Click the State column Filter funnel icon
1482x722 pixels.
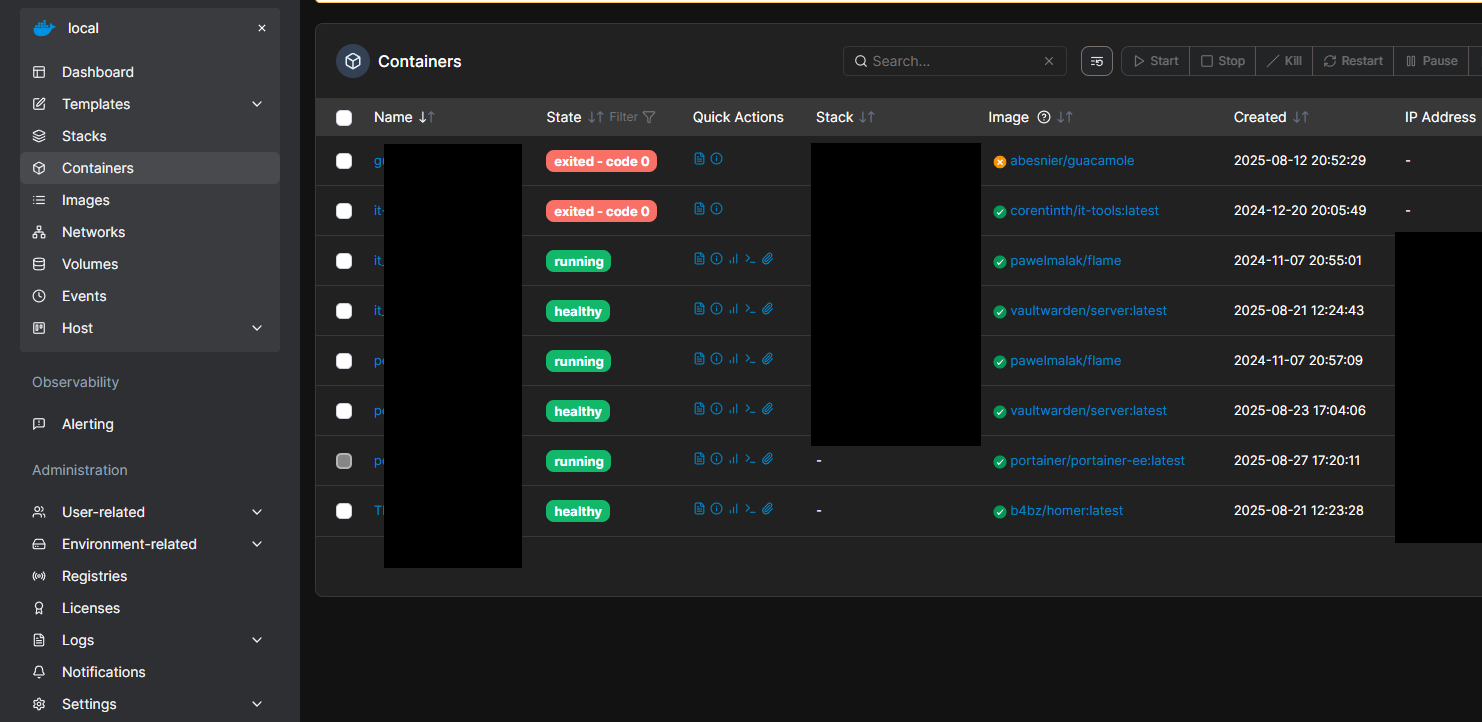point(649,117)
